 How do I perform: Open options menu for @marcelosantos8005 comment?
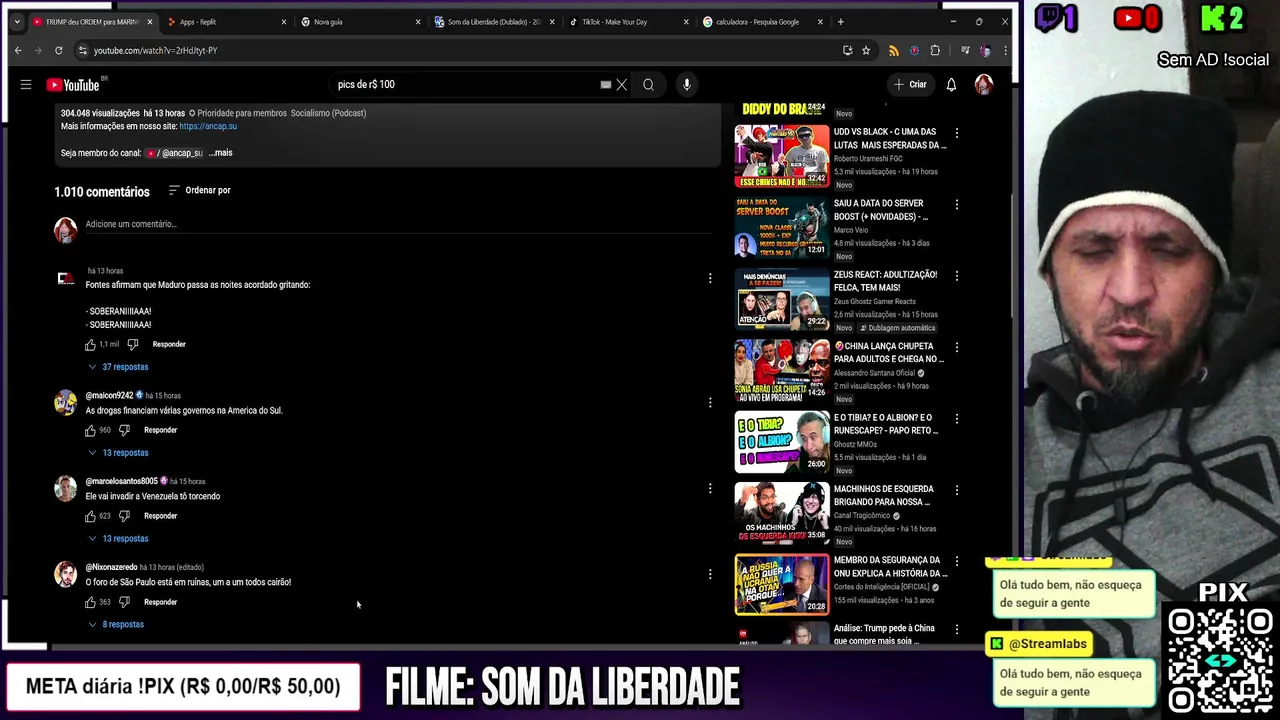pyautogui.click(x=710, y=488)
